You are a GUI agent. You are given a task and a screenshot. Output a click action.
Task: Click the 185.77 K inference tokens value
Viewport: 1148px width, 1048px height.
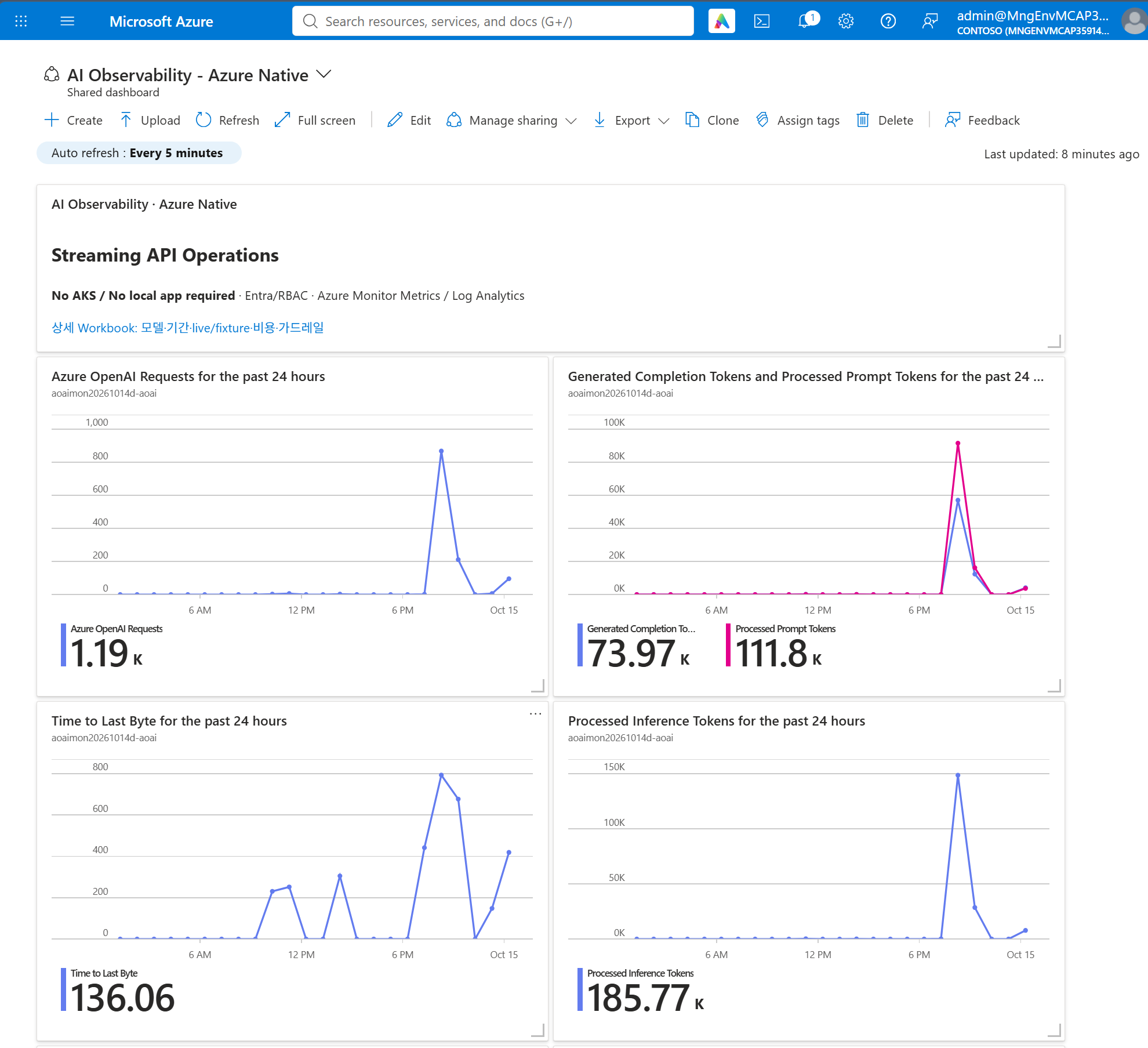coord(645,998)
